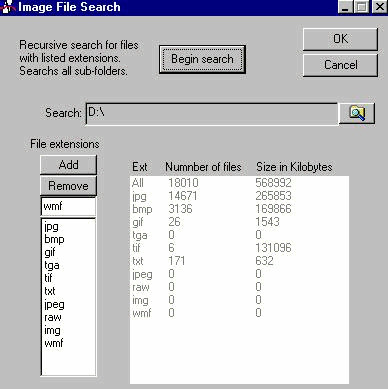The image size is (388, 389).
Task: Click size value 131096
Action: pos(273,248)
